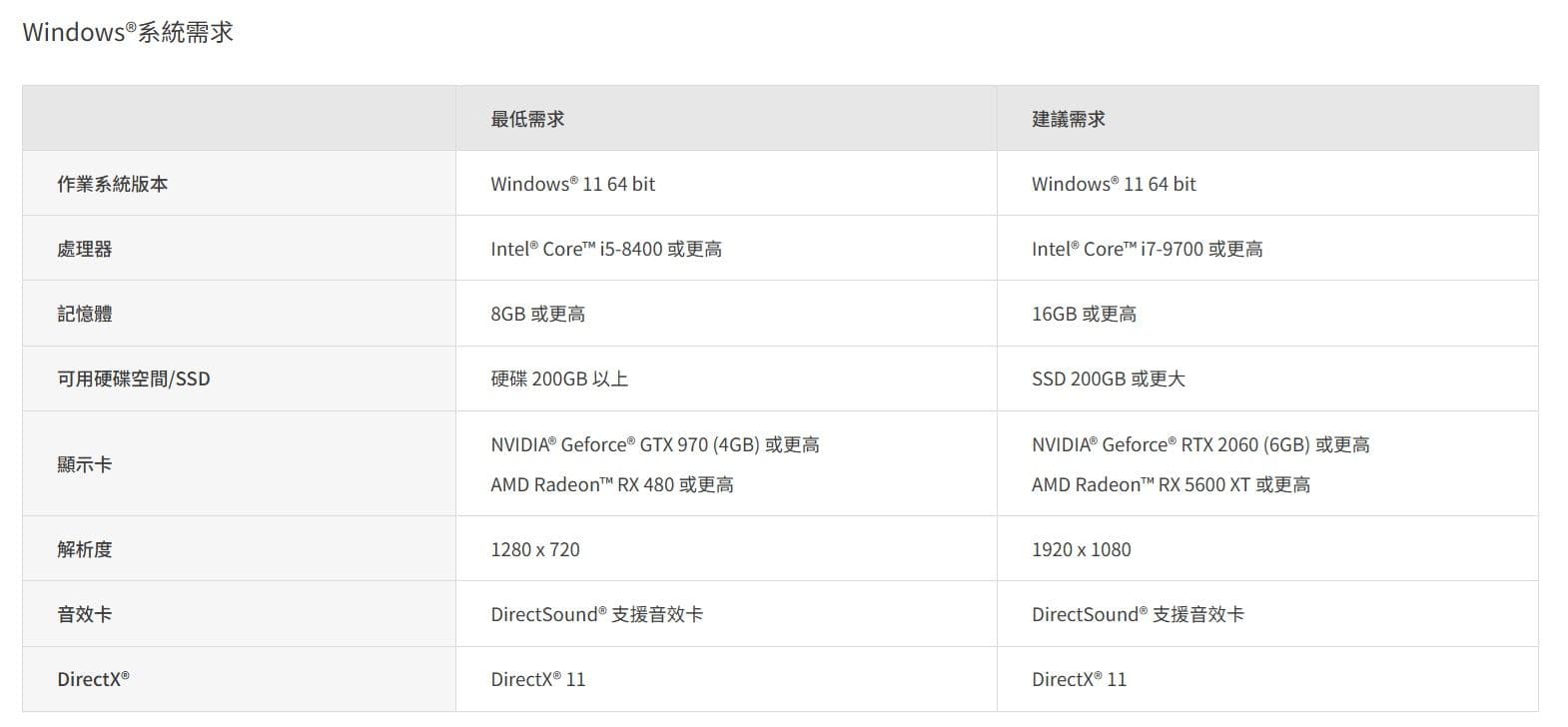Select the 音效卡 row label
Viewport: 1568px width, 727px height.
click(x=85, y=614)
